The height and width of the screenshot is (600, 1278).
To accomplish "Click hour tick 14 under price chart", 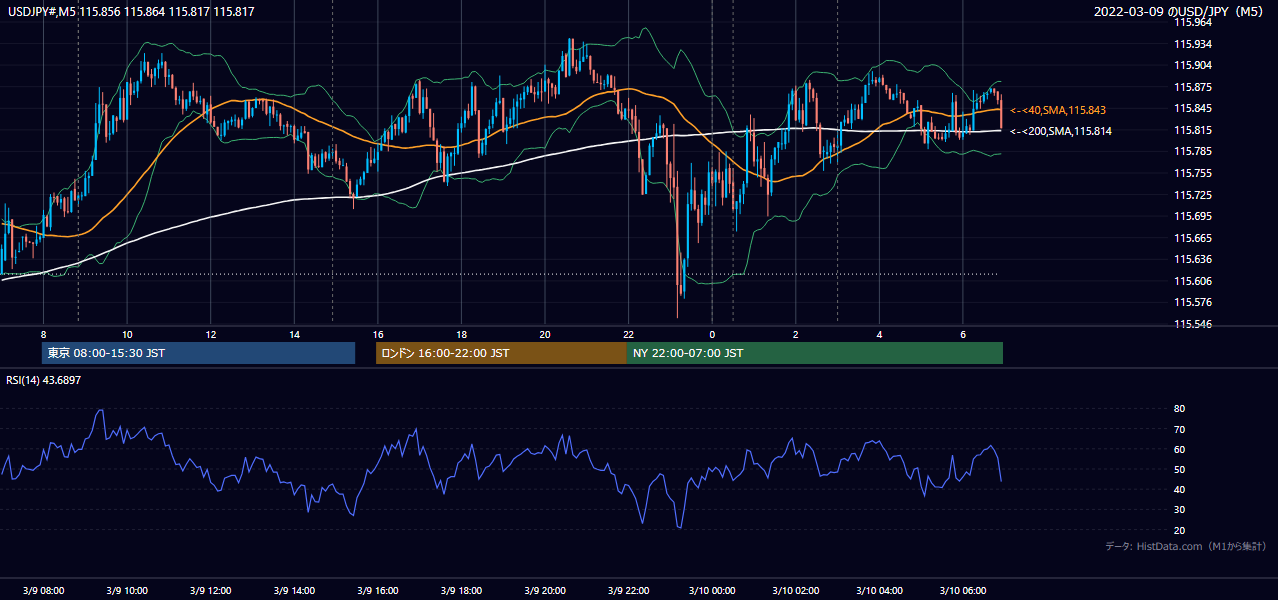I will (x=294, y=334).
